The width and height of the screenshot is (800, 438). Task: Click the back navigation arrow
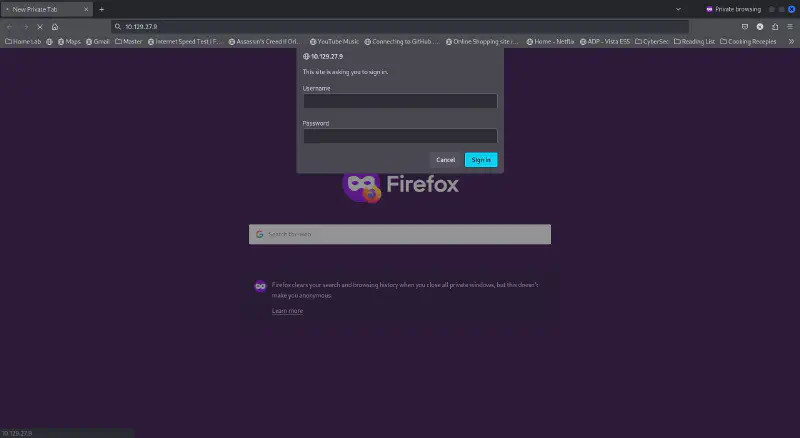pos(10,27)
